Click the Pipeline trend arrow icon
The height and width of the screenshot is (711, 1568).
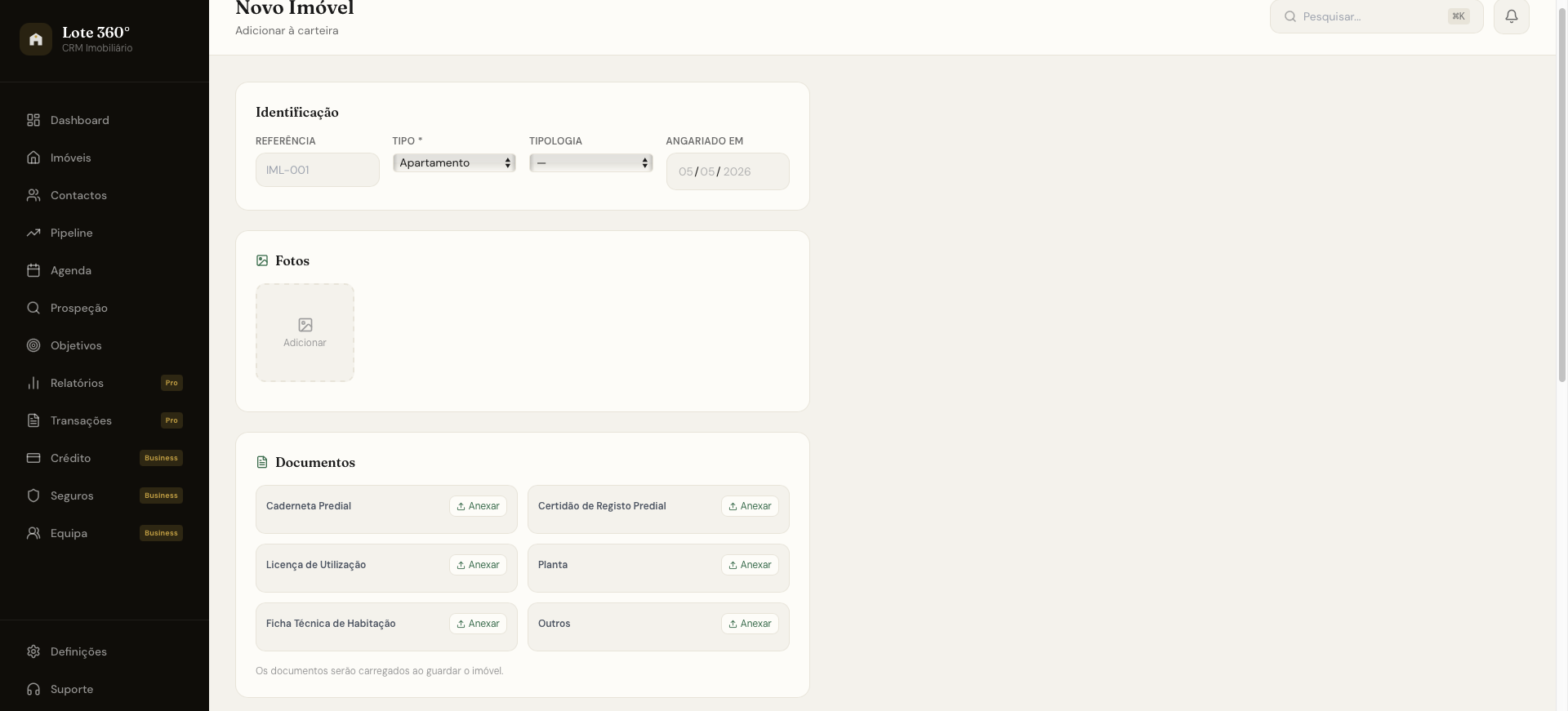point(33,233)
